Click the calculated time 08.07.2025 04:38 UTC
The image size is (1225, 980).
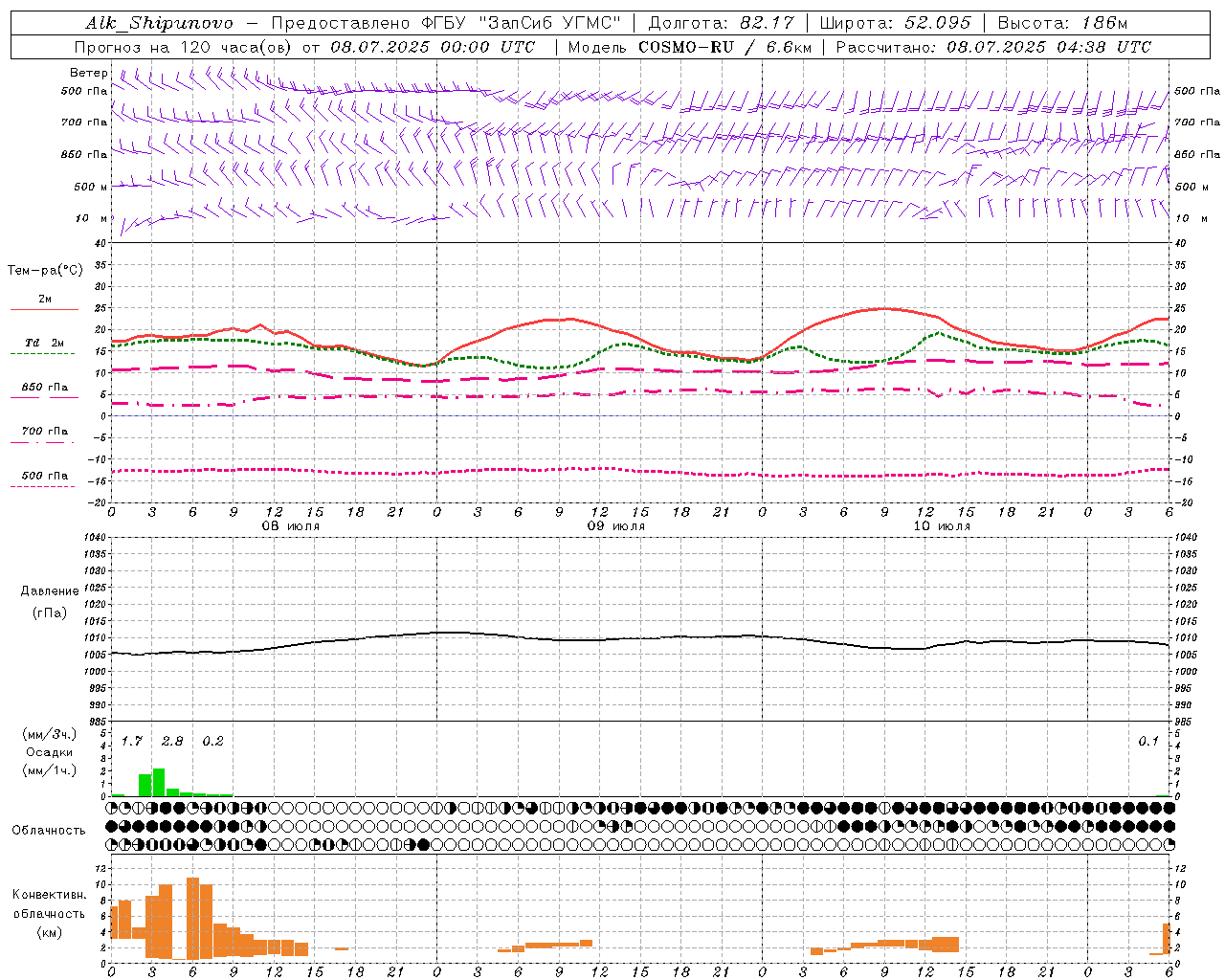tap(1049, 47)
